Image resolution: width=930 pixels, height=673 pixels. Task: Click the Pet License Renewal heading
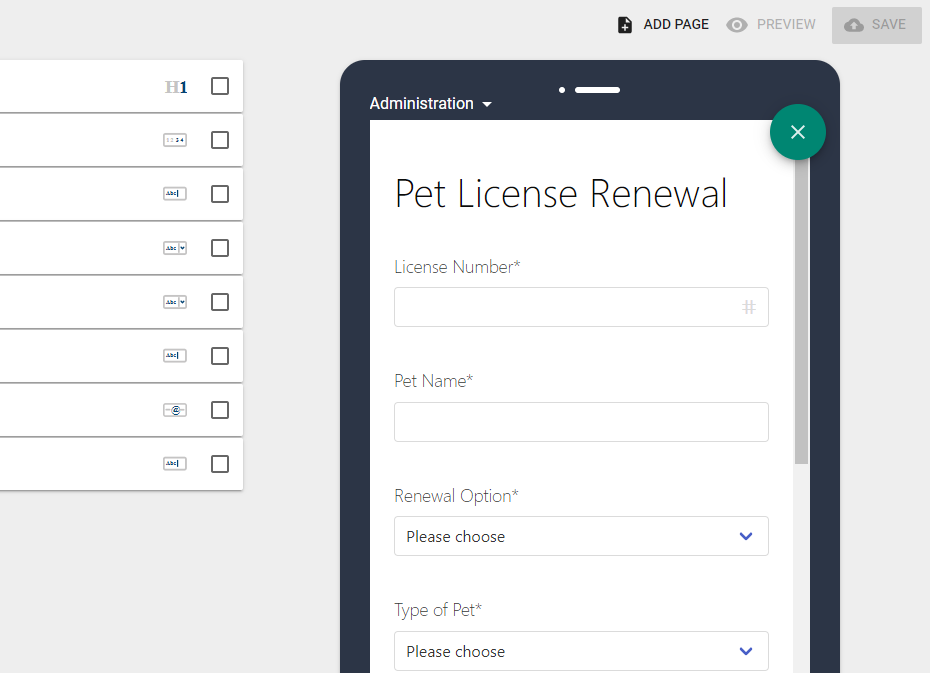tap(561, 194)
